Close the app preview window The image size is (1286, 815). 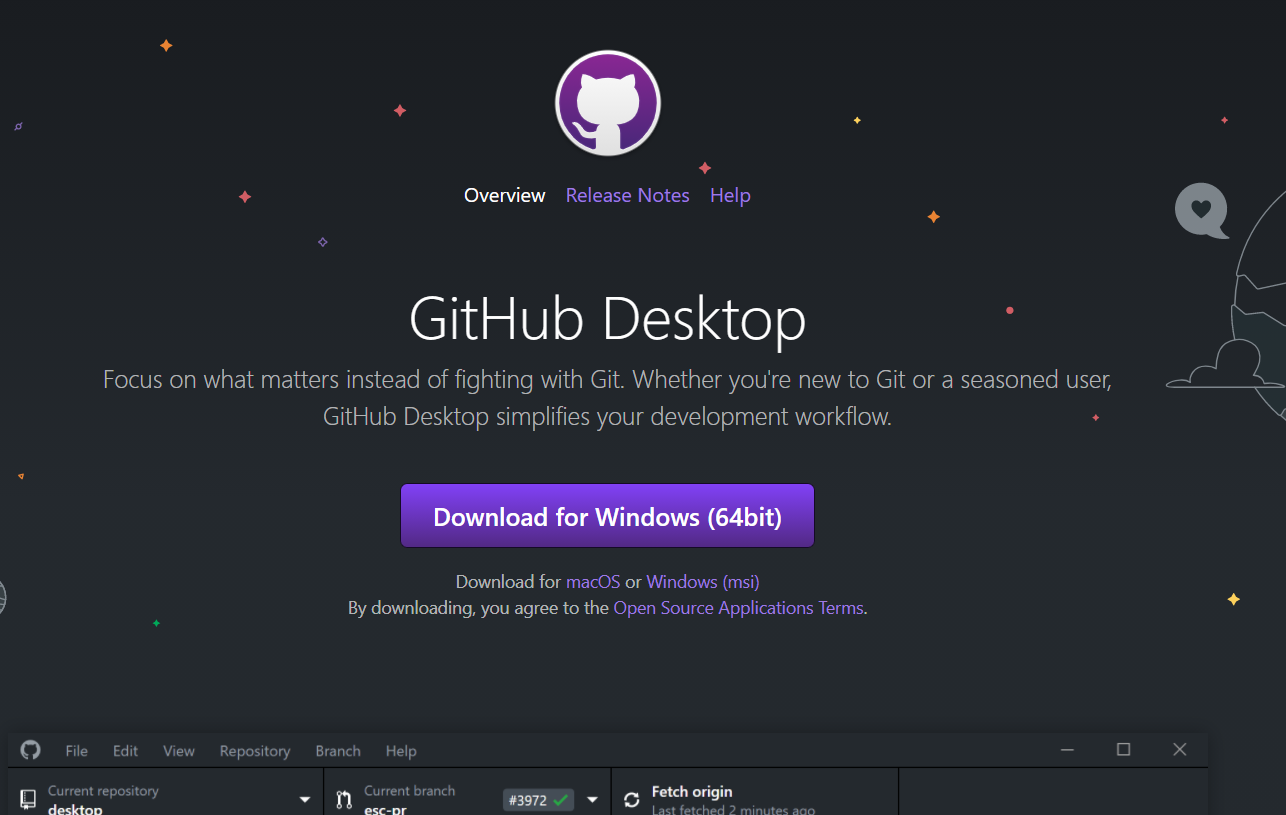pos(1180,750)
